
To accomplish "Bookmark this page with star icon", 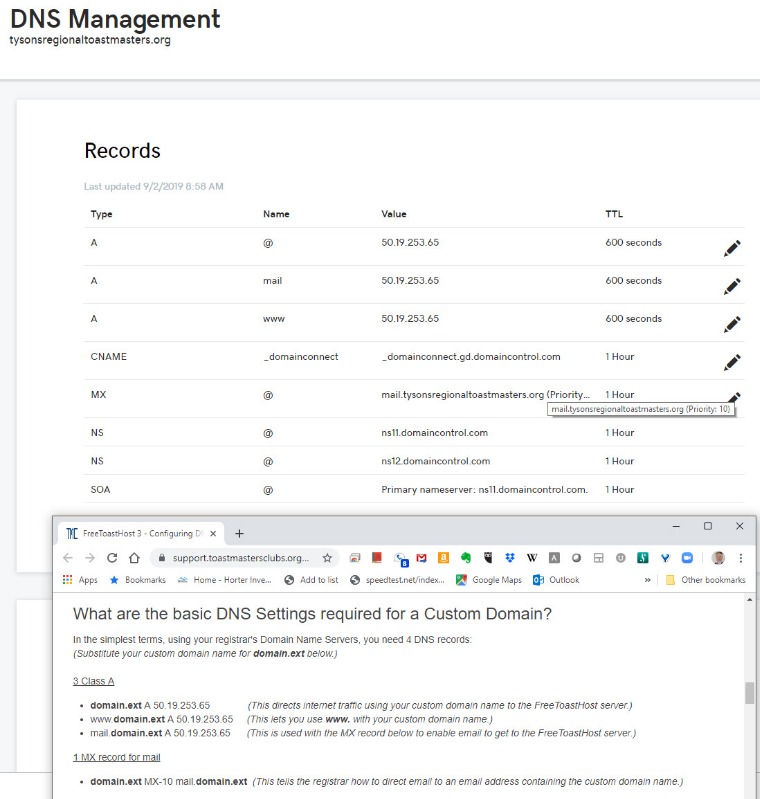I will pos(327,558).
